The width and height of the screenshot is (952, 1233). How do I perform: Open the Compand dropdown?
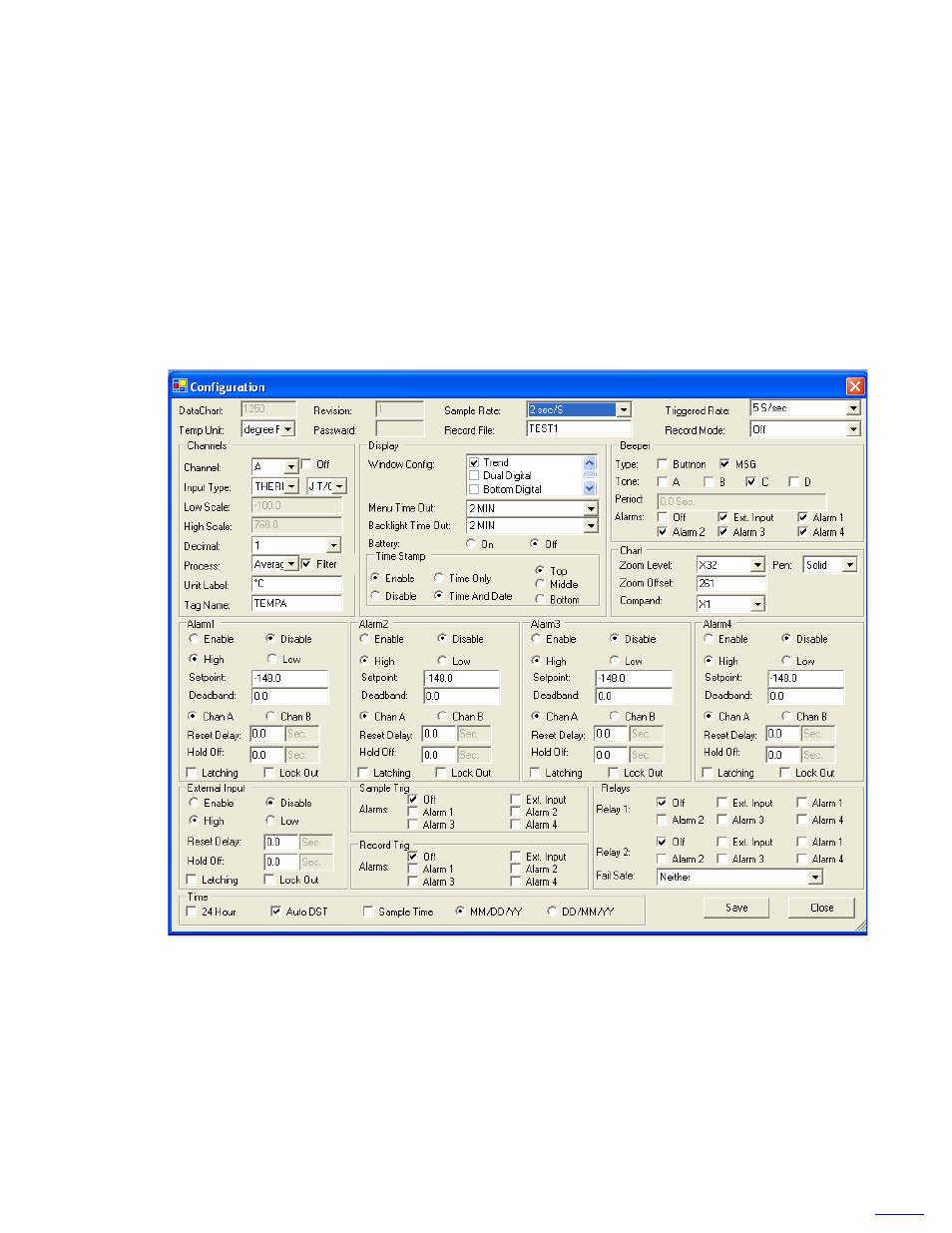[x=757, y=604]
